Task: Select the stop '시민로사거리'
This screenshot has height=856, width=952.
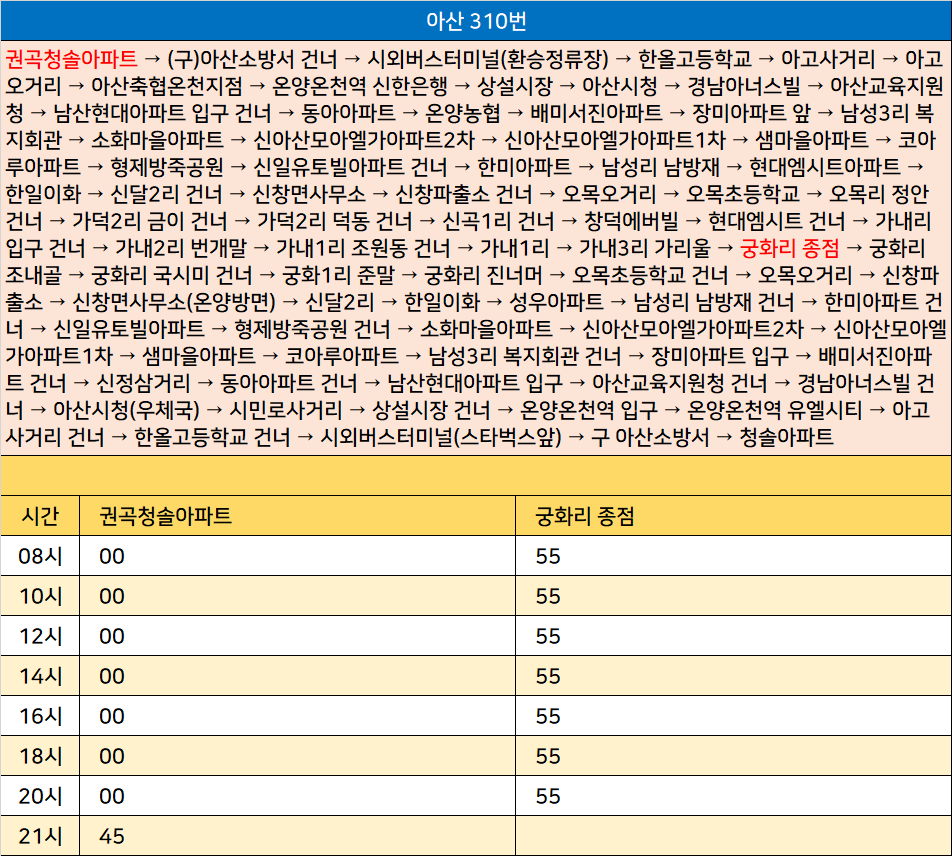Action: tap(286, 410)
